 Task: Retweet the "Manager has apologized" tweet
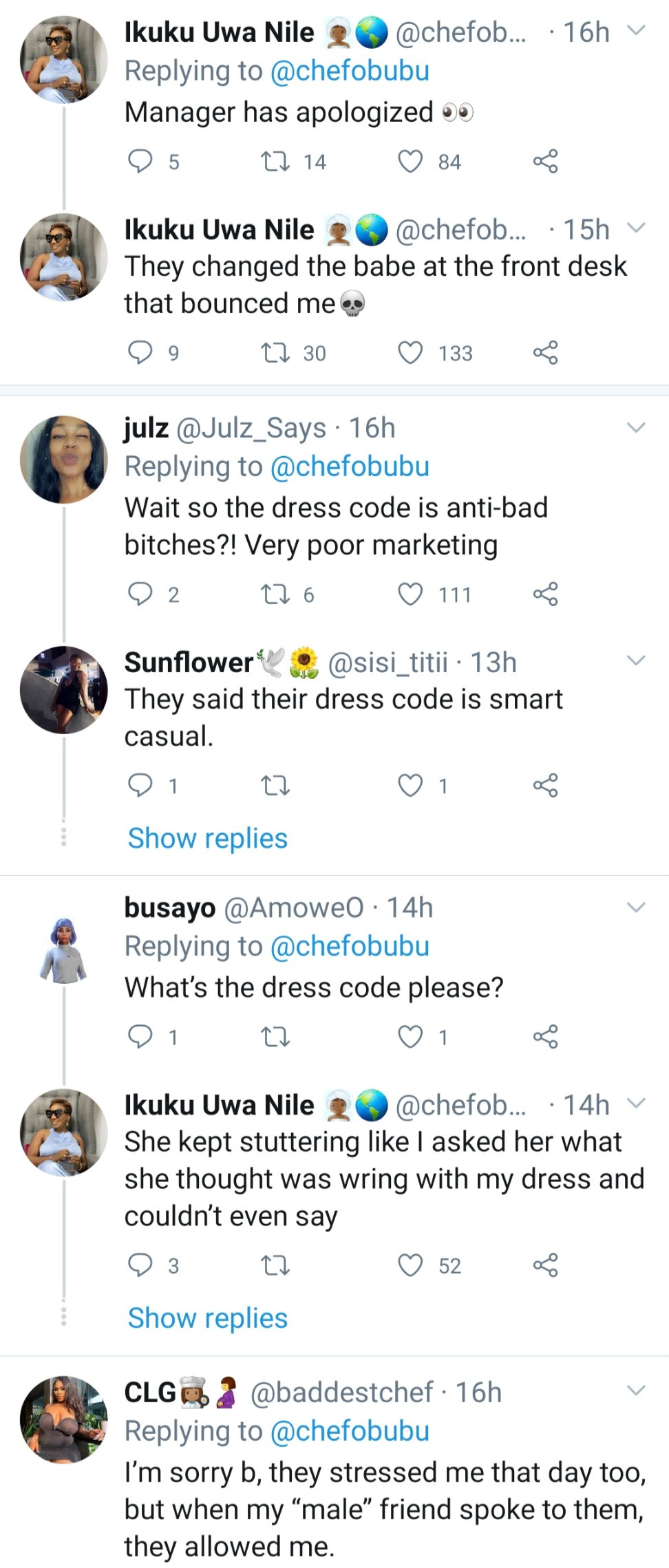(x=276, y=162)
